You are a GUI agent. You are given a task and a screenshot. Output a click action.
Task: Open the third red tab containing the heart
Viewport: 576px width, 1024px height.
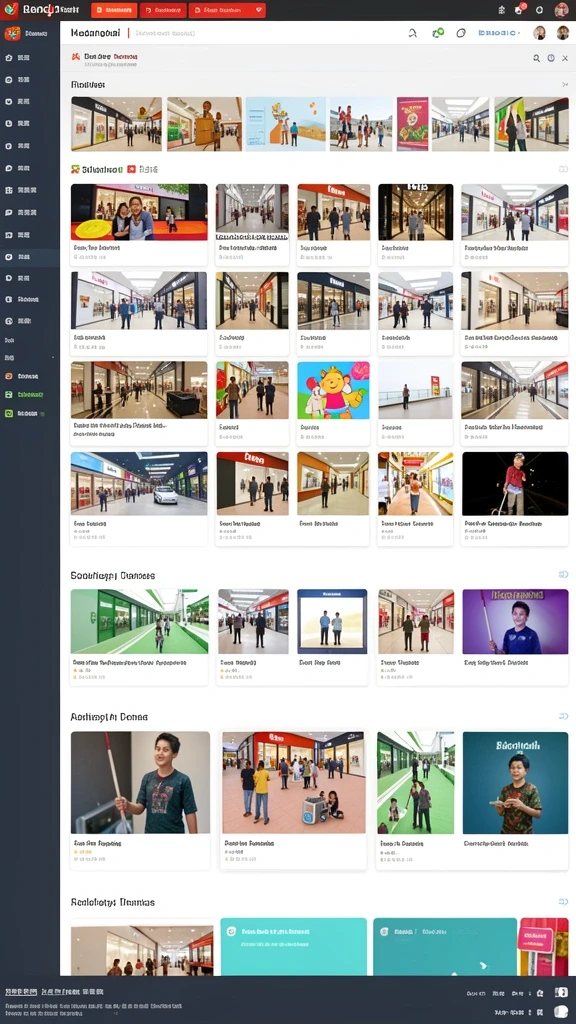[227, 10]
